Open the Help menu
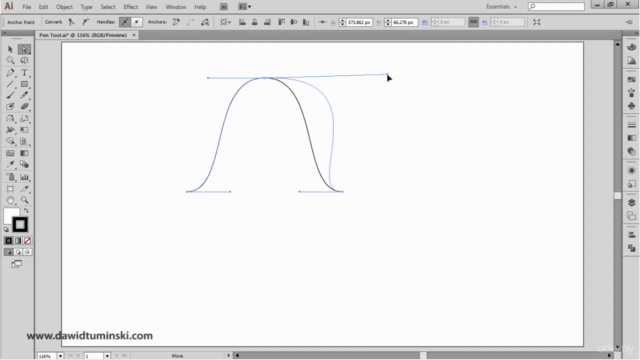This screenshot has height=360, width=640. pyautogui.click(x=200, y=7)
